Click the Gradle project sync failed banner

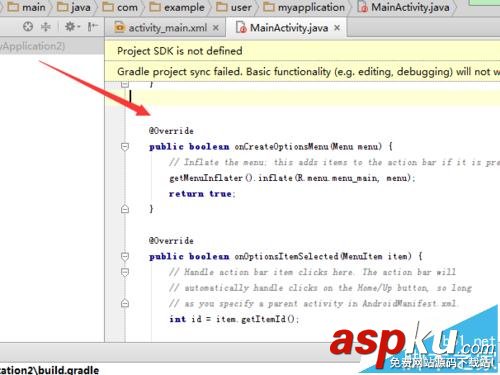pyautogui.click(x=302, y=71)
